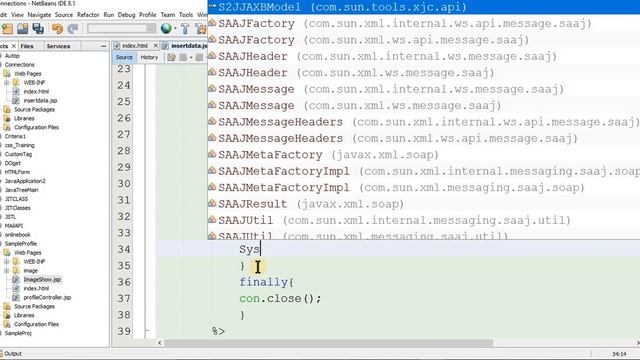The image size is (640, 360).
Task: Choose S2JJAXBModel from the completion list
Action: point(424,7)
